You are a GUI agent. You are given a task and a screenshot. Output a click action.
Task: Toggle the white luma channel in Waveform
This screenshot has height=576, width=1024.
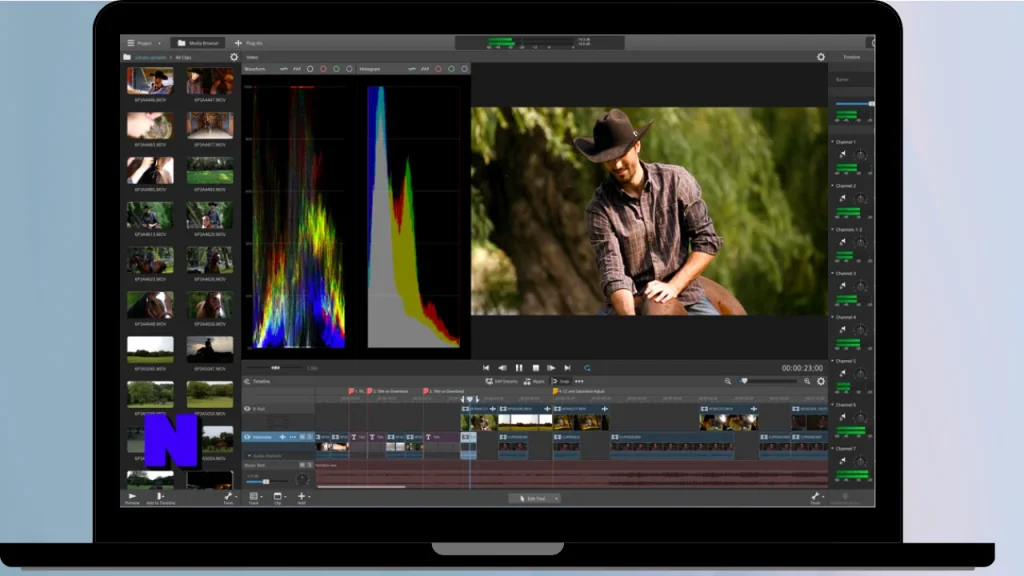[310, 69]
